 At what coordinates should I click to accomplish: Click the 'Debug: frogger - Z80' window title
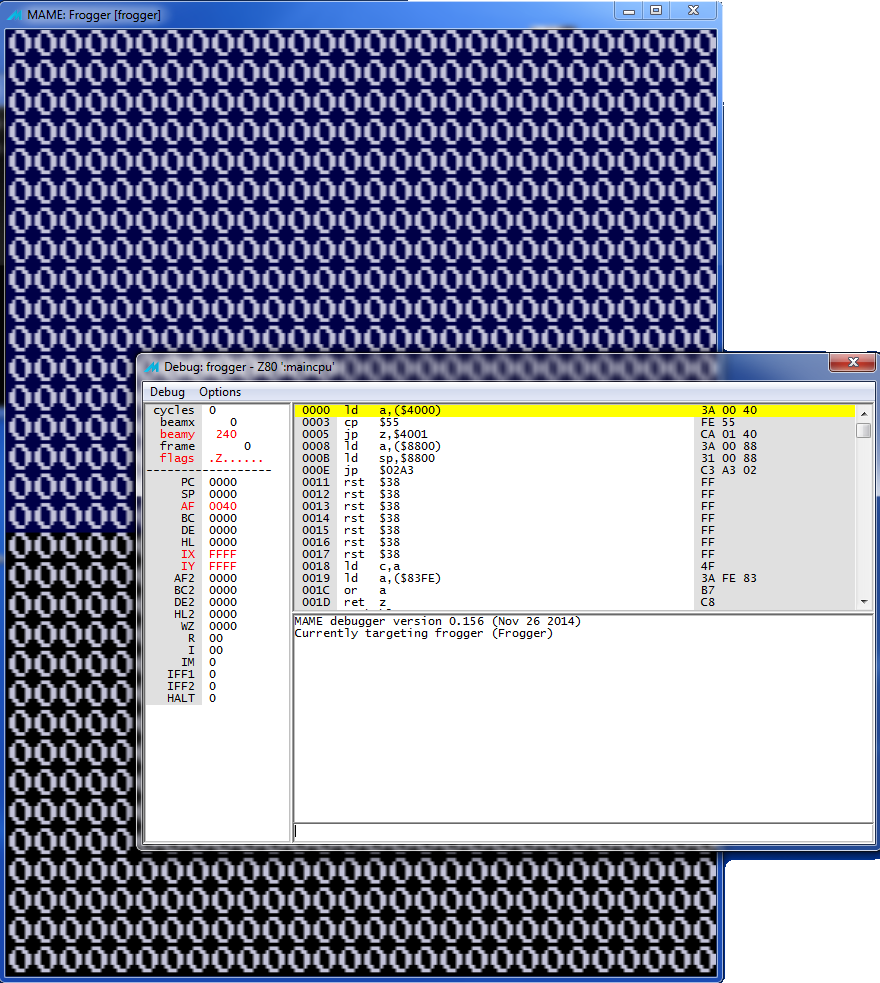pos(249,367)
